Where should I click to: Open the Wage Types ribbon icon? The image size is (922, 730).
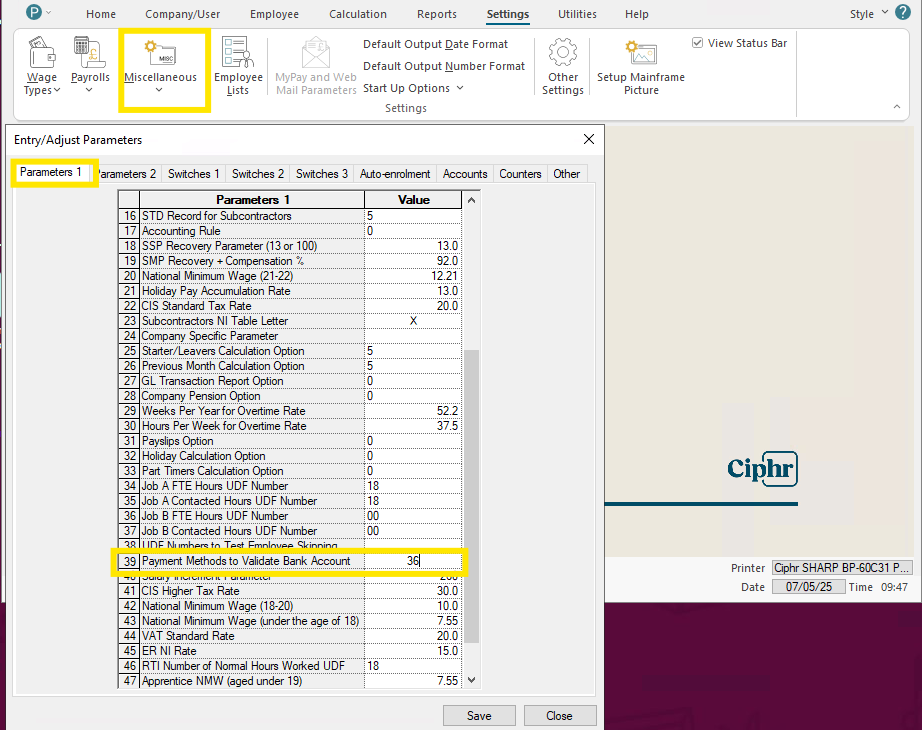tap(42, 52)
